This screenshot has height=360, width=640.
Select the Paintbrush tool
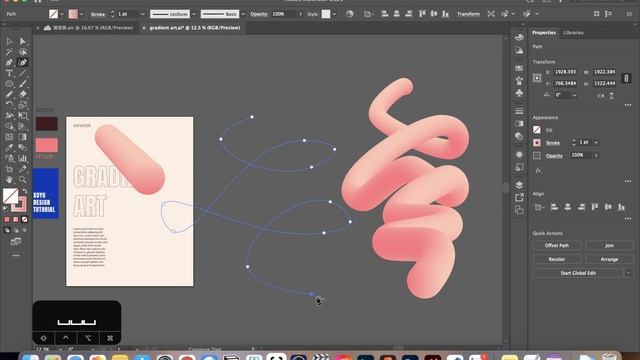point(23,84)
